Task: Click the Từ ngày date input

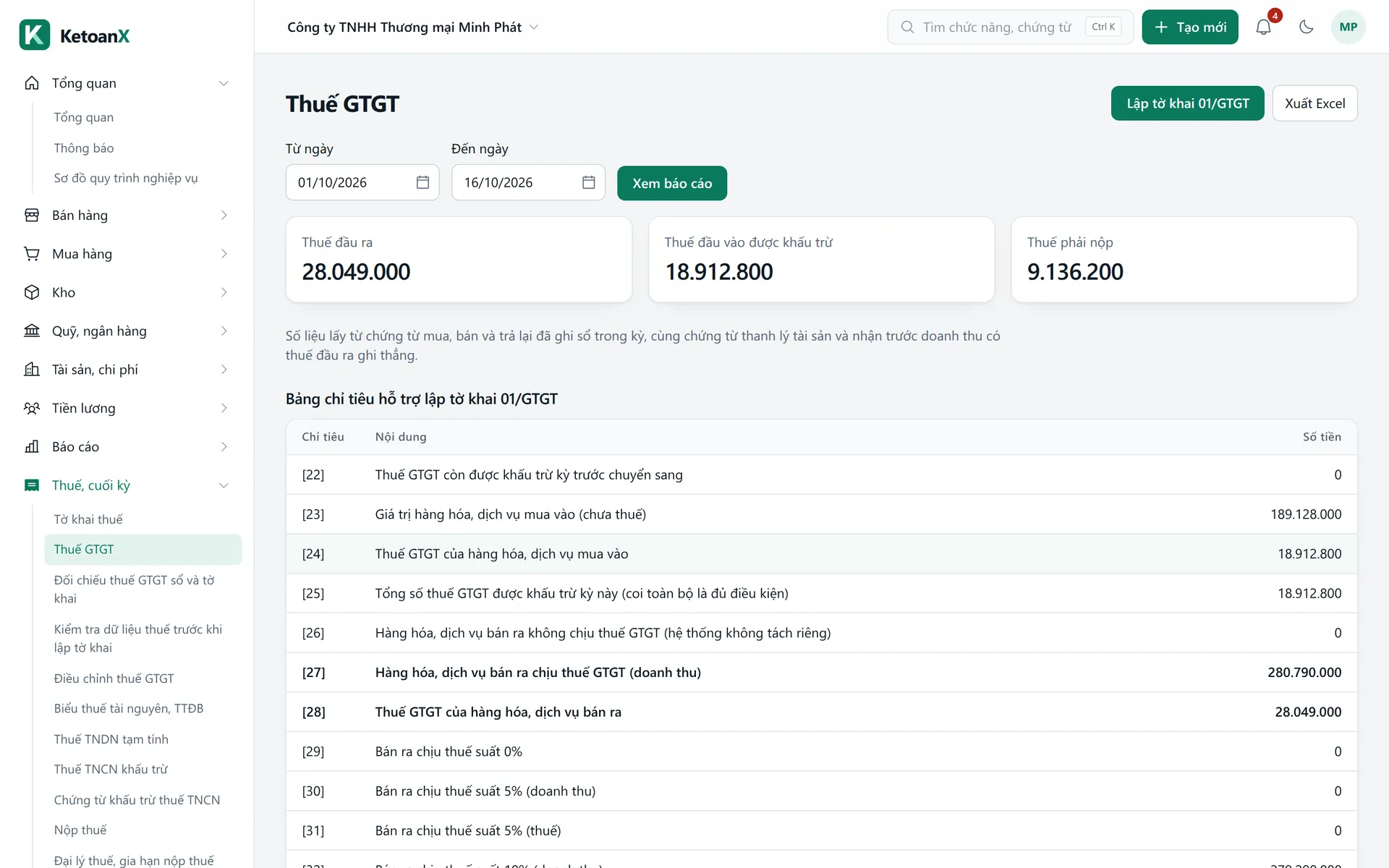Action: tap(362, 182)
